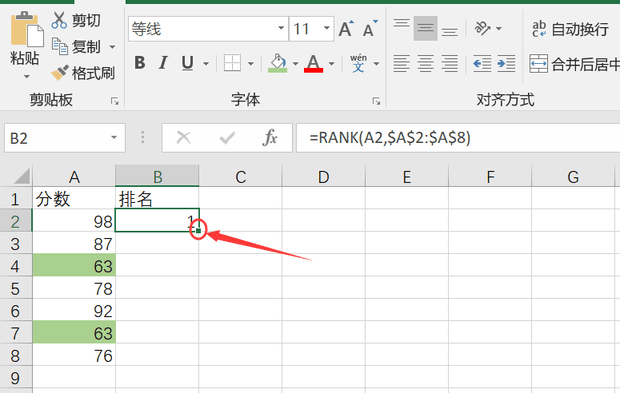Viewport: 620px width, 393px height.
Task: Toggle Bold formatting
Action: 140,63
